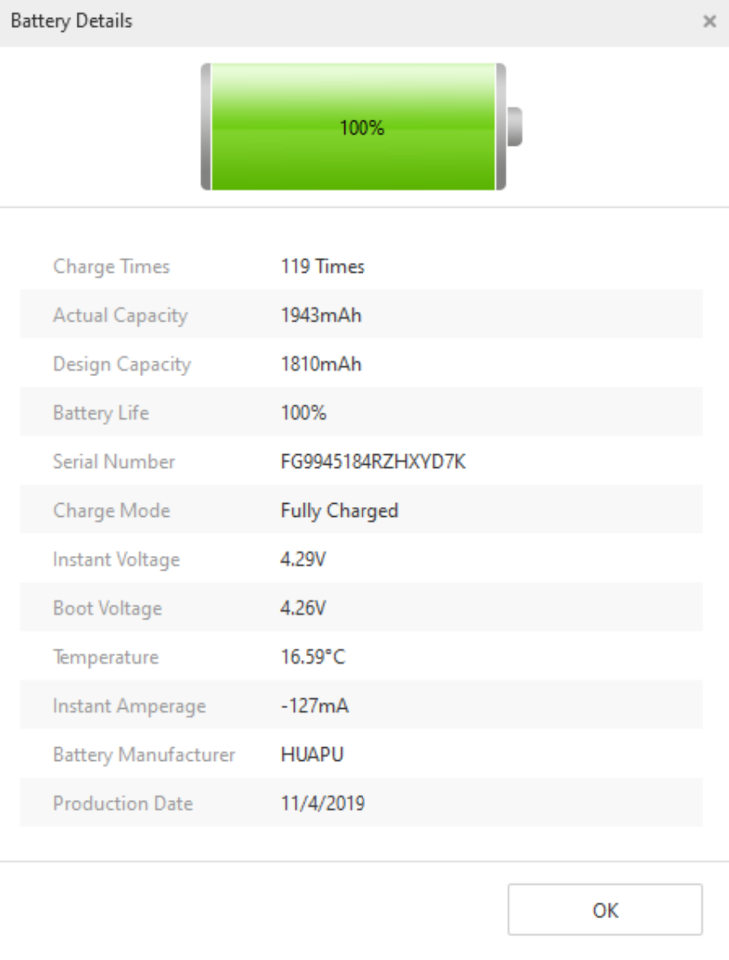Click the 16.59°C temperature reading
This screenshot has width=729, height=960.
pyautogui.click(x=313, y=657)
